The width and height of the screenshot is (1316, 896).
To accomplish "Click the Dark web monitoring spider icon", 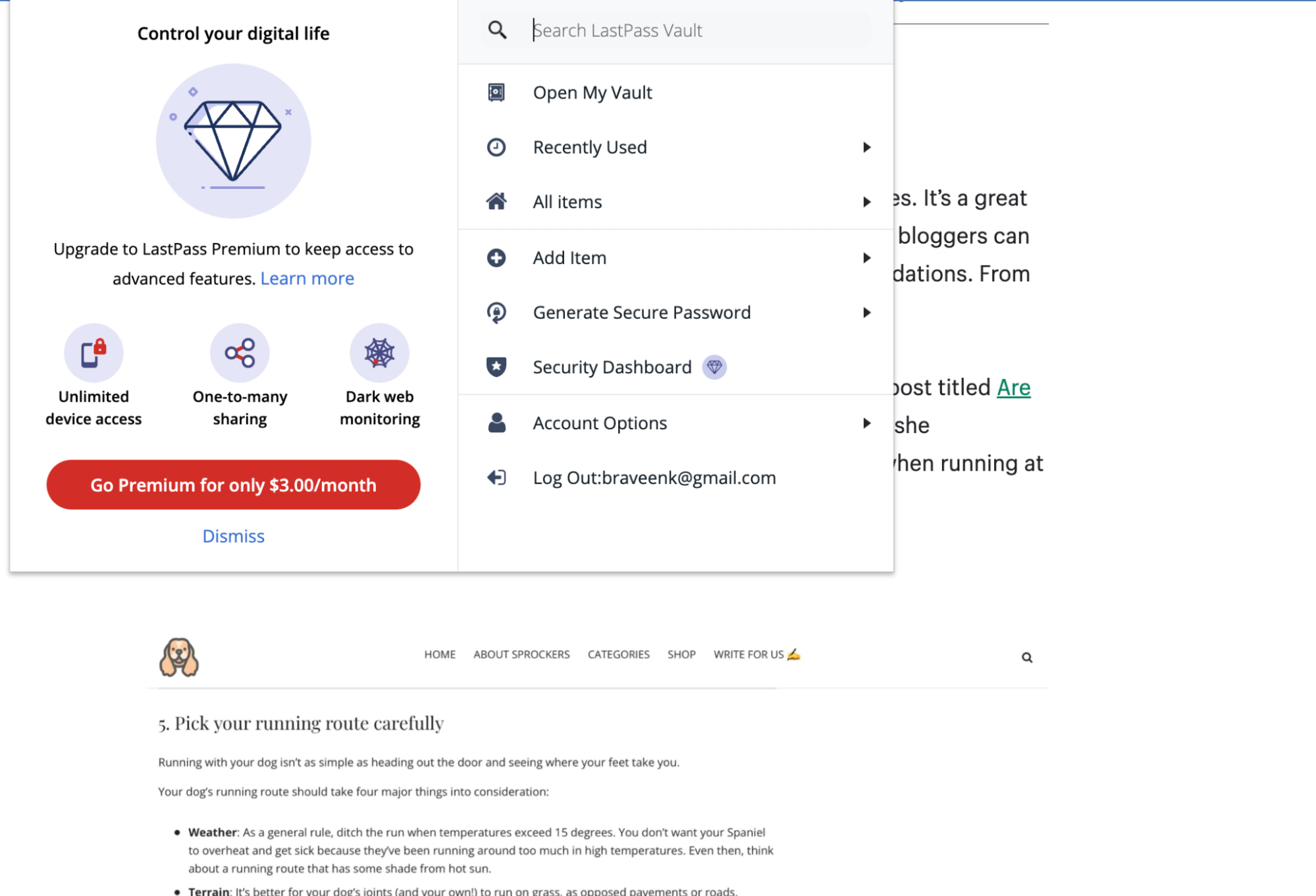I will pyautogui.click(x=379, y=352).
